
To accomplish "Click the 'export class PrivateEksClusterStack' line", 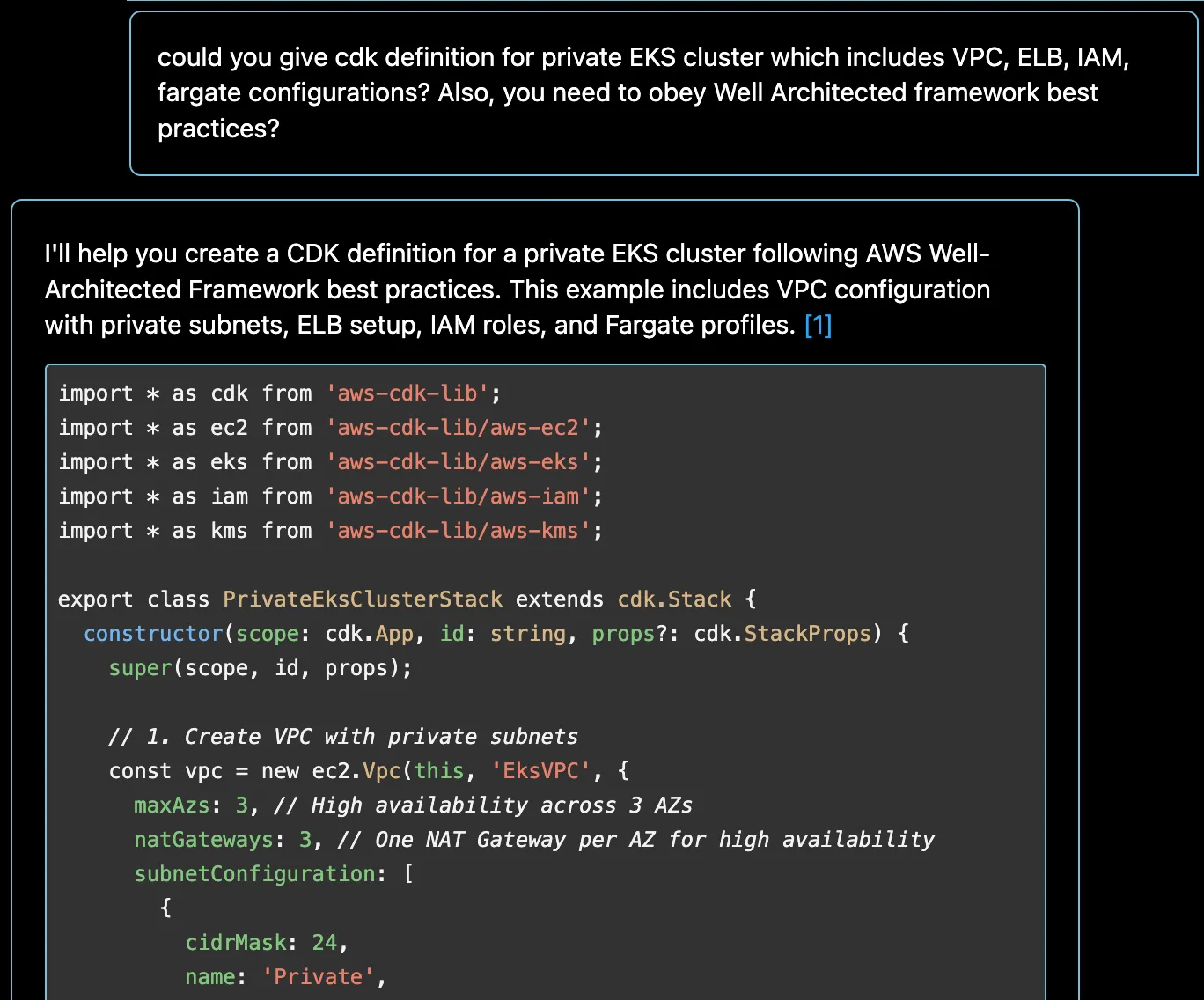I will click(x=407, y=599).
